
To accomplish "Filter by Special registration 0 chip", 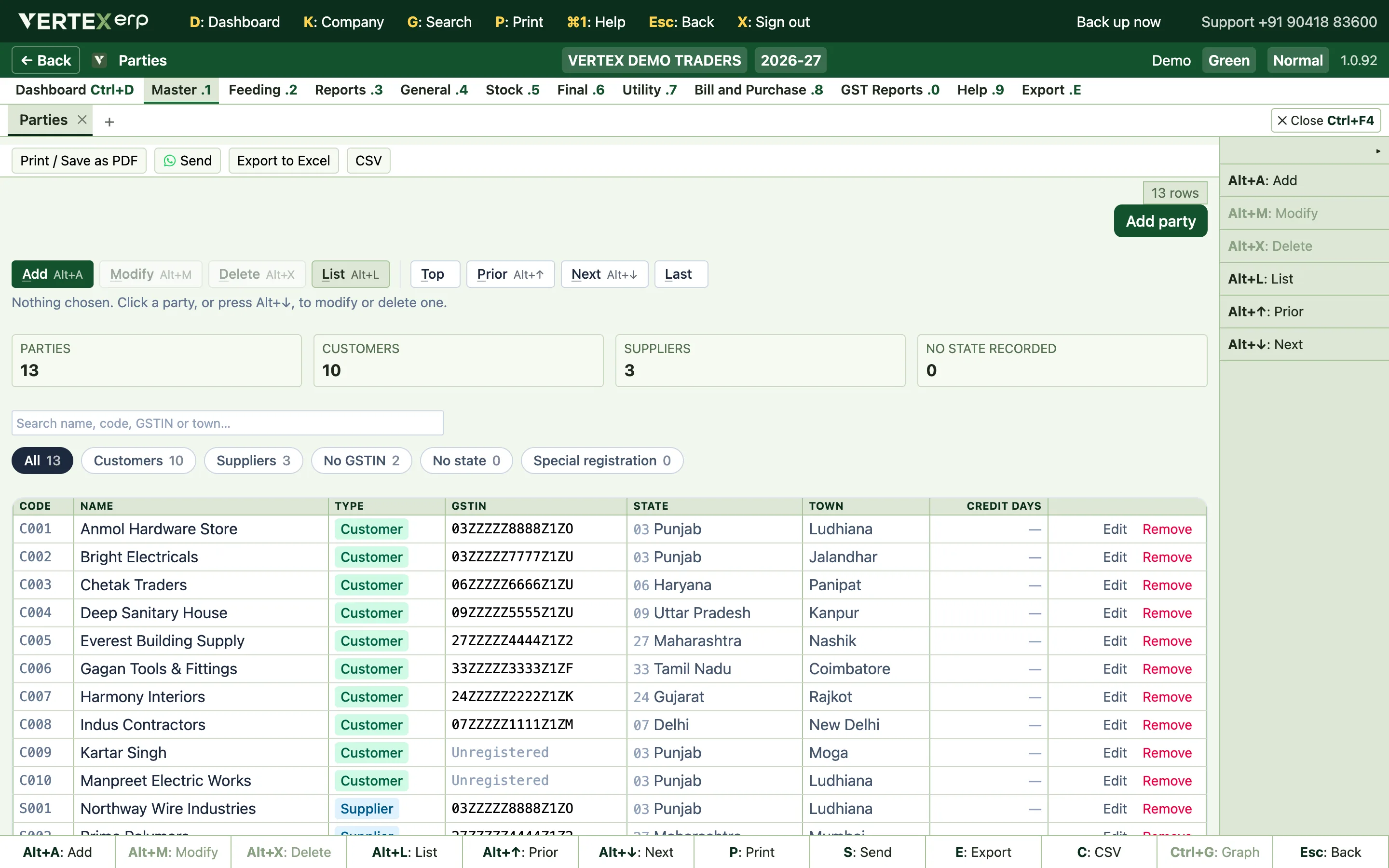I will point(602,461).
